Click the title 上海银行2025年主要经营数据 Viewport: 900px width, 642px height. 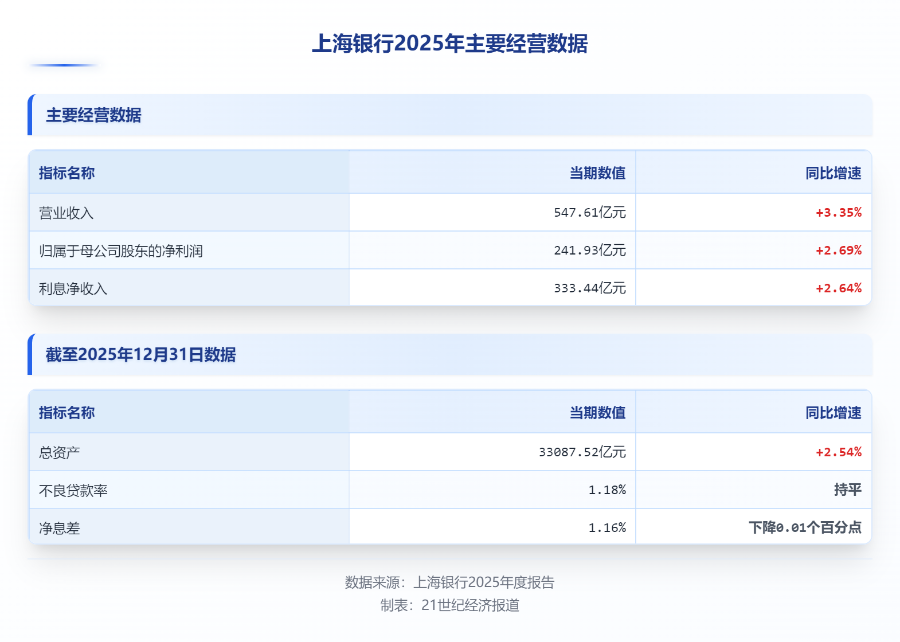click(x=450, y=44)
